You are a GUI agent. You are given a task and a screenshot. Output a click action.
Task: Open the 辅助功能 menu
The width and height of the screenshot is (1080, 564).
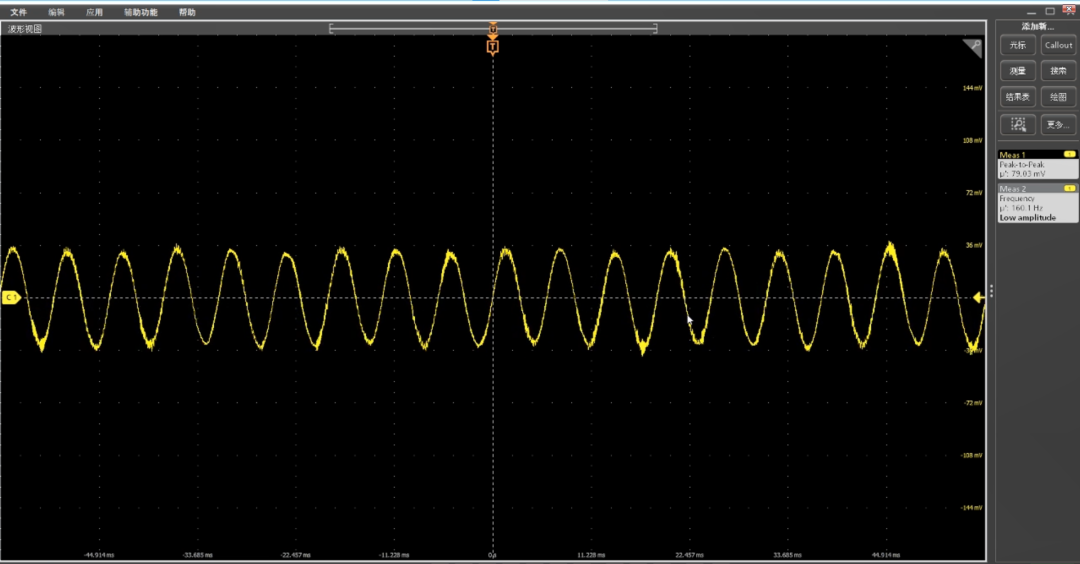pyautogui.click(x=141, y=12)
